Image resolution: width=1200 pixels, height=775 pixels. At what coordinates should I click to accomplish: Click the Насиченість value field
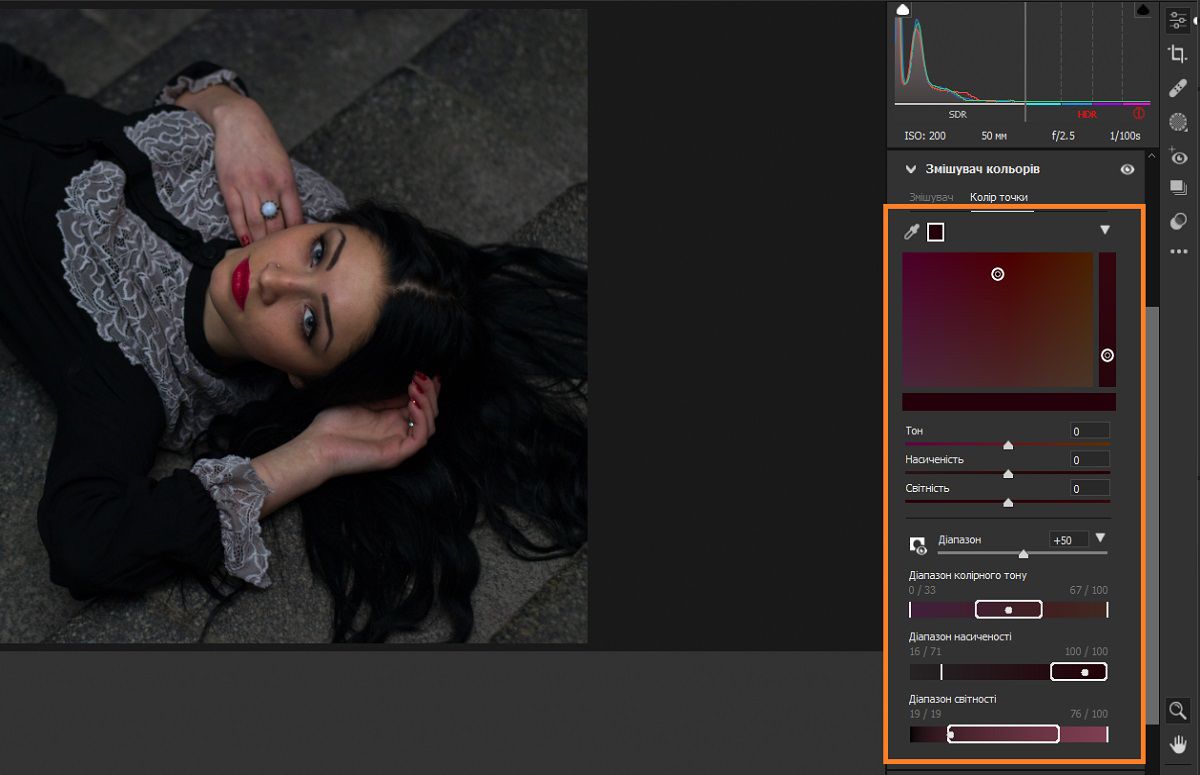coord(1089,460)
